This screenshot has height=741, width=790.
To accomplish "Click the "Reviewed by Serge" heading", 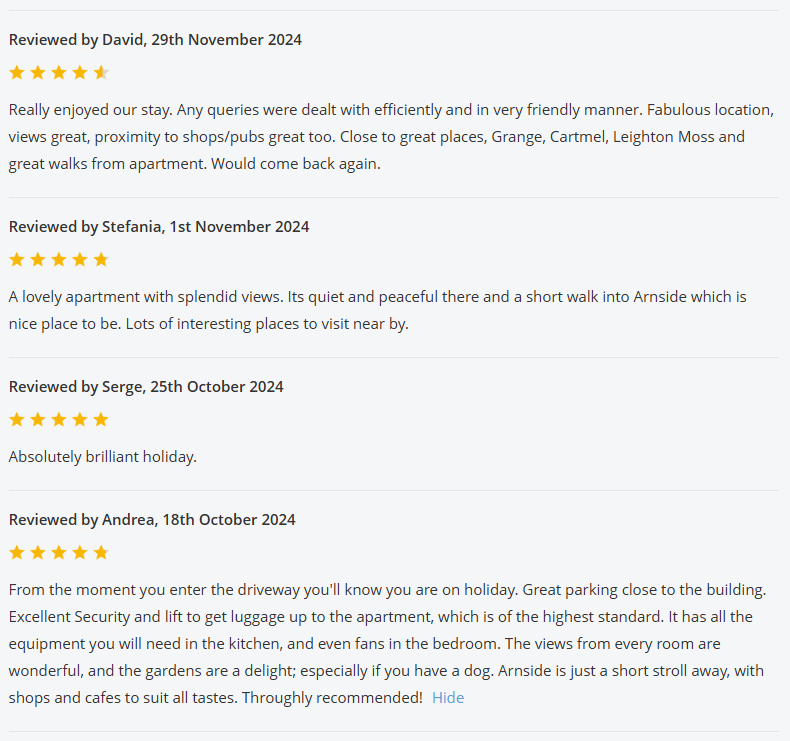I will tap(146, 387).
